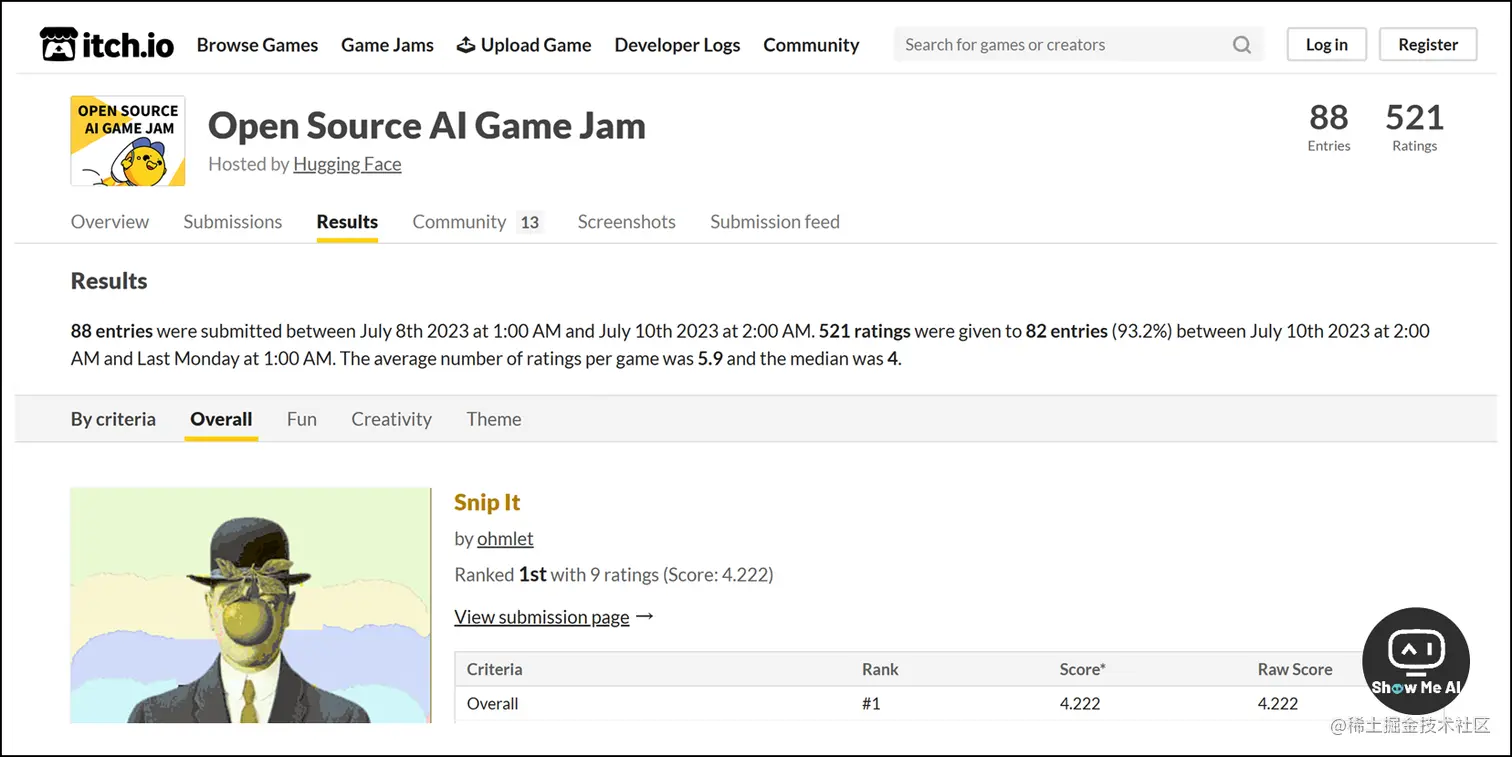Image resolution: width=1512 pixels, height=757 pixels.
Task: Open Developer Logs page
Action: pyautogui.click(x=677, y=45)
